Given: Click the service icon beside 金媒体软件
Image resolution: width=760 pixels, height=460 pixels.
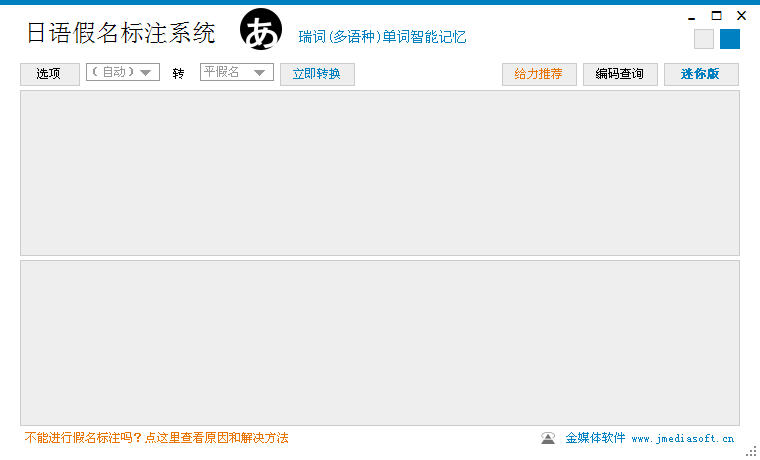Looking at the screenshot, I should [548, 438].
